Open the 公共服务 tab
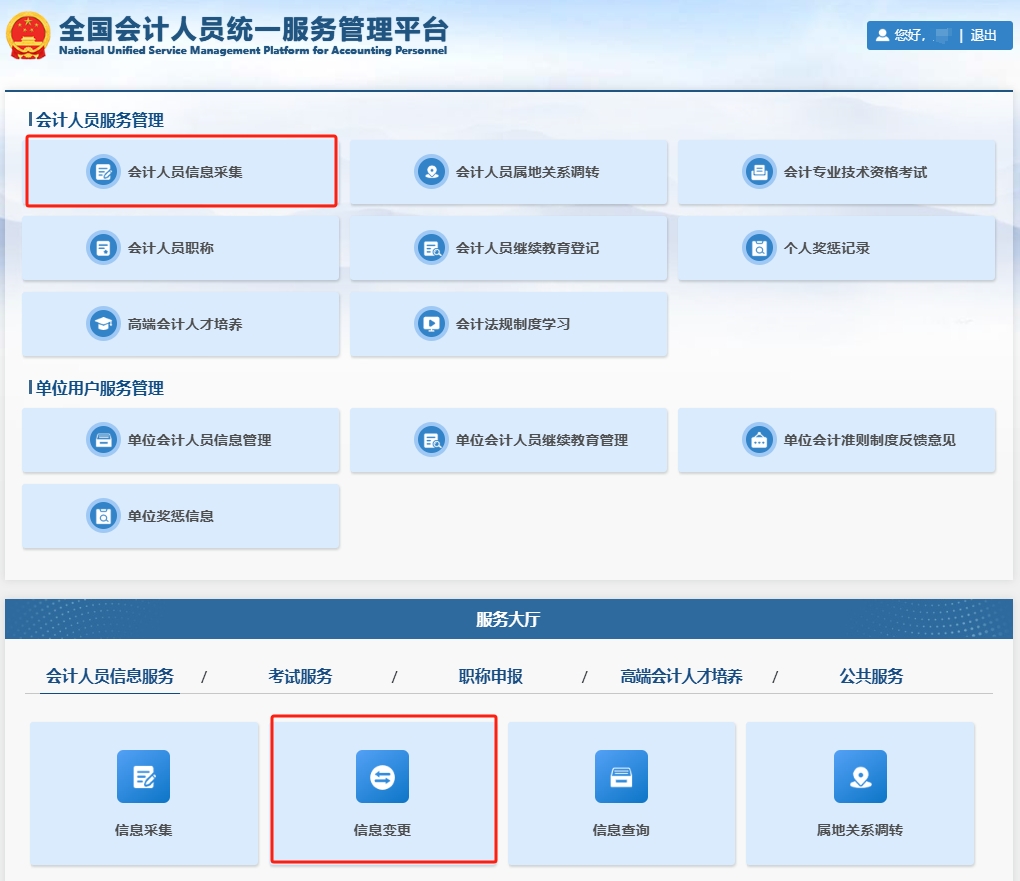 pos(871,677)
